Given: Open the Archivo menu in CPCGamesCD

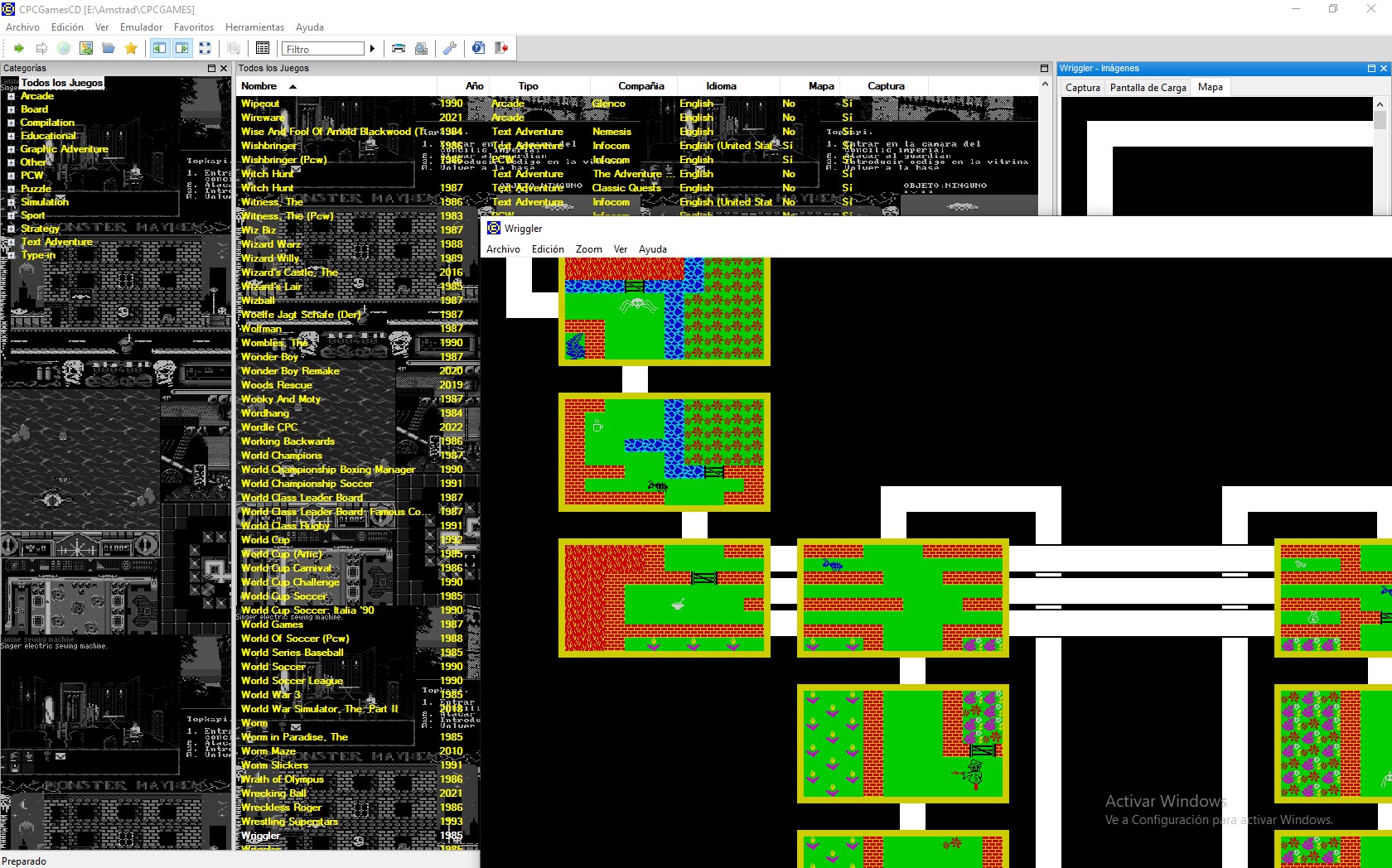Looking at the screenshot, I should pyautogui.click(x=22, y=27).
